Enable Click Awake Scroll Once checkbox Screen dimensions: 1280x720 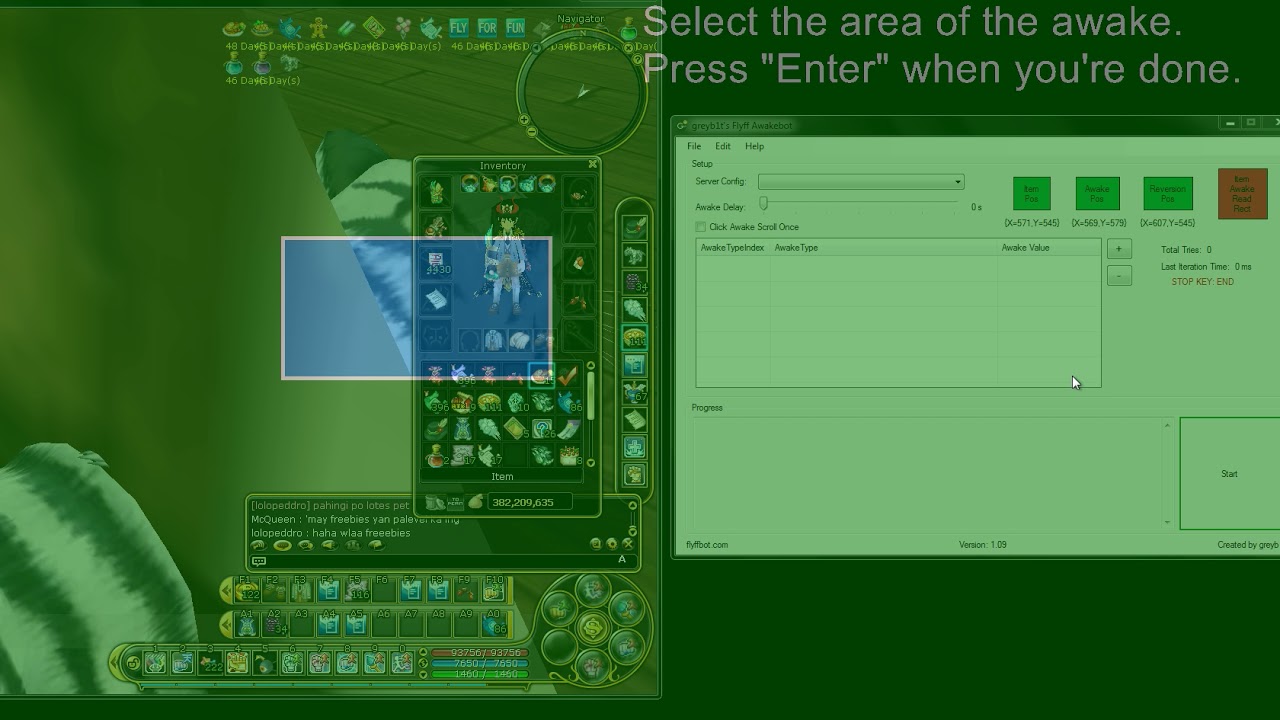[701, 227]
